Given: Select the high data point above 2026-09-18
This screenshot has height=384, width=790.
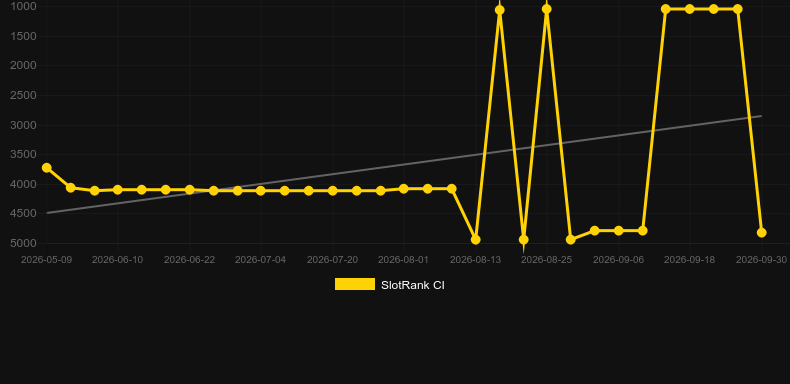Looking at the screenshot, I should tap(690, 9).
